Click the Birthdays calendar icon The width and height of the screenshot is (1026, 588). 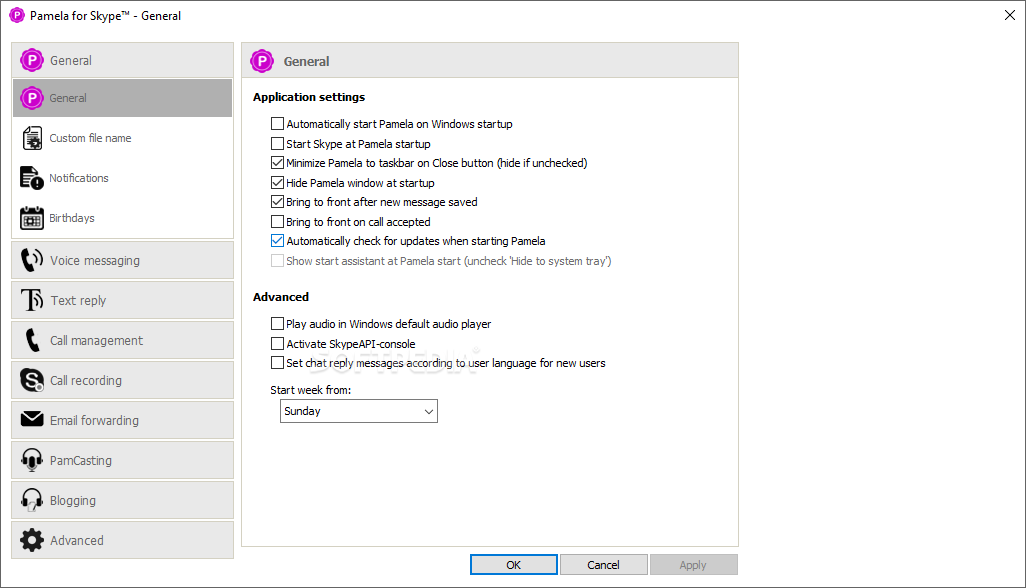[x=31, y=218]
